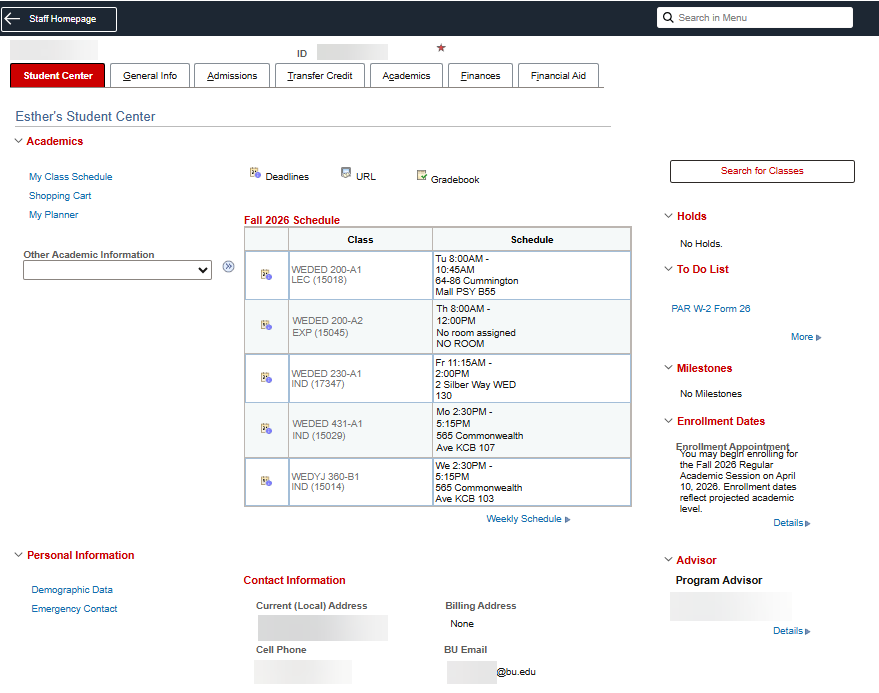Open the Admissions tab

232,75
